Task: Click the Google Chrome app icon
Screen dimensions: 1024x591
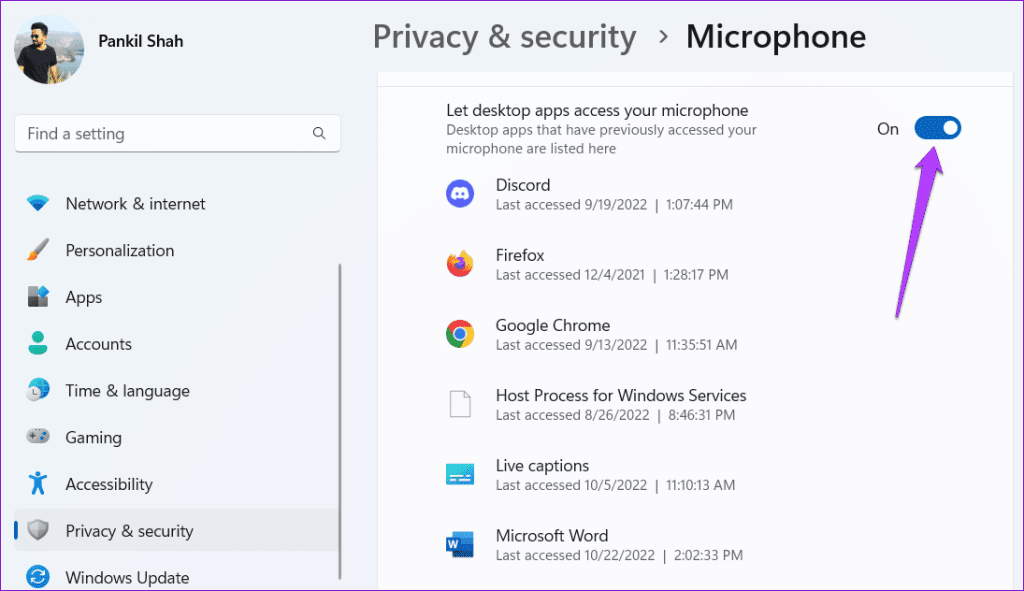Action: 460,333
